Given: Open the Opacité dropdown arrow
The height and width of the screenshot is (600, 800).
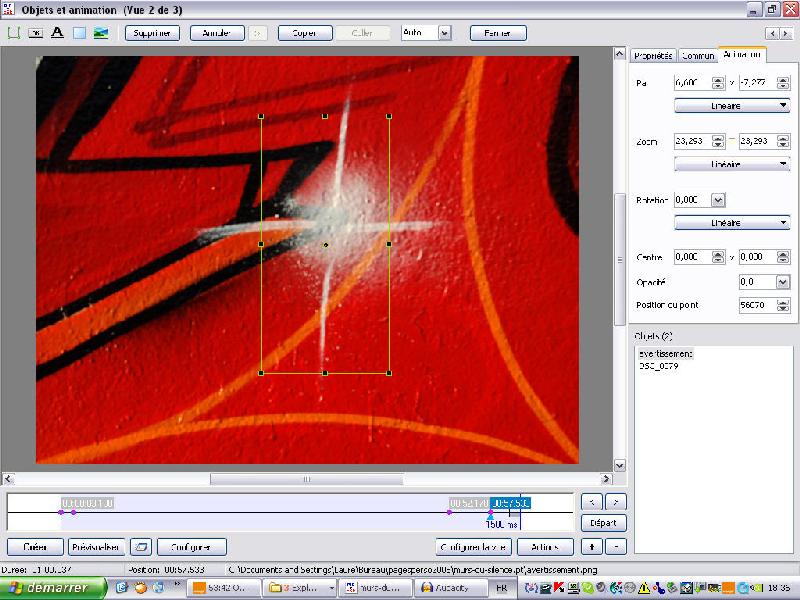Looking at the screenshot, I should [x=783, y=282].
